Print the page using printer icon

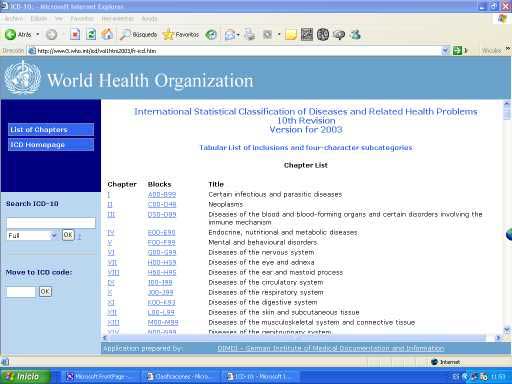250,34
